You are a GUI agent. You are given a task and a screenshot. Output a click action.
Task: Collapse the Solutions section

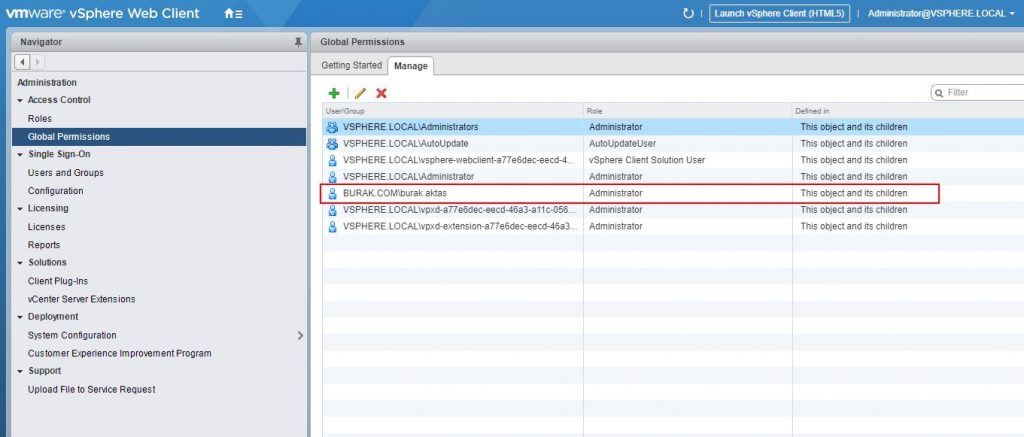tap(20, 263)
